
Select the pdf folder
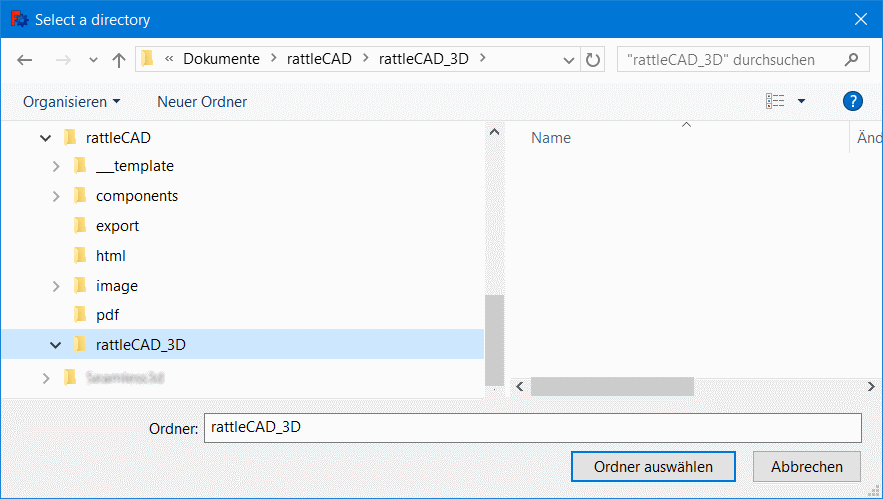click(107, 315)
